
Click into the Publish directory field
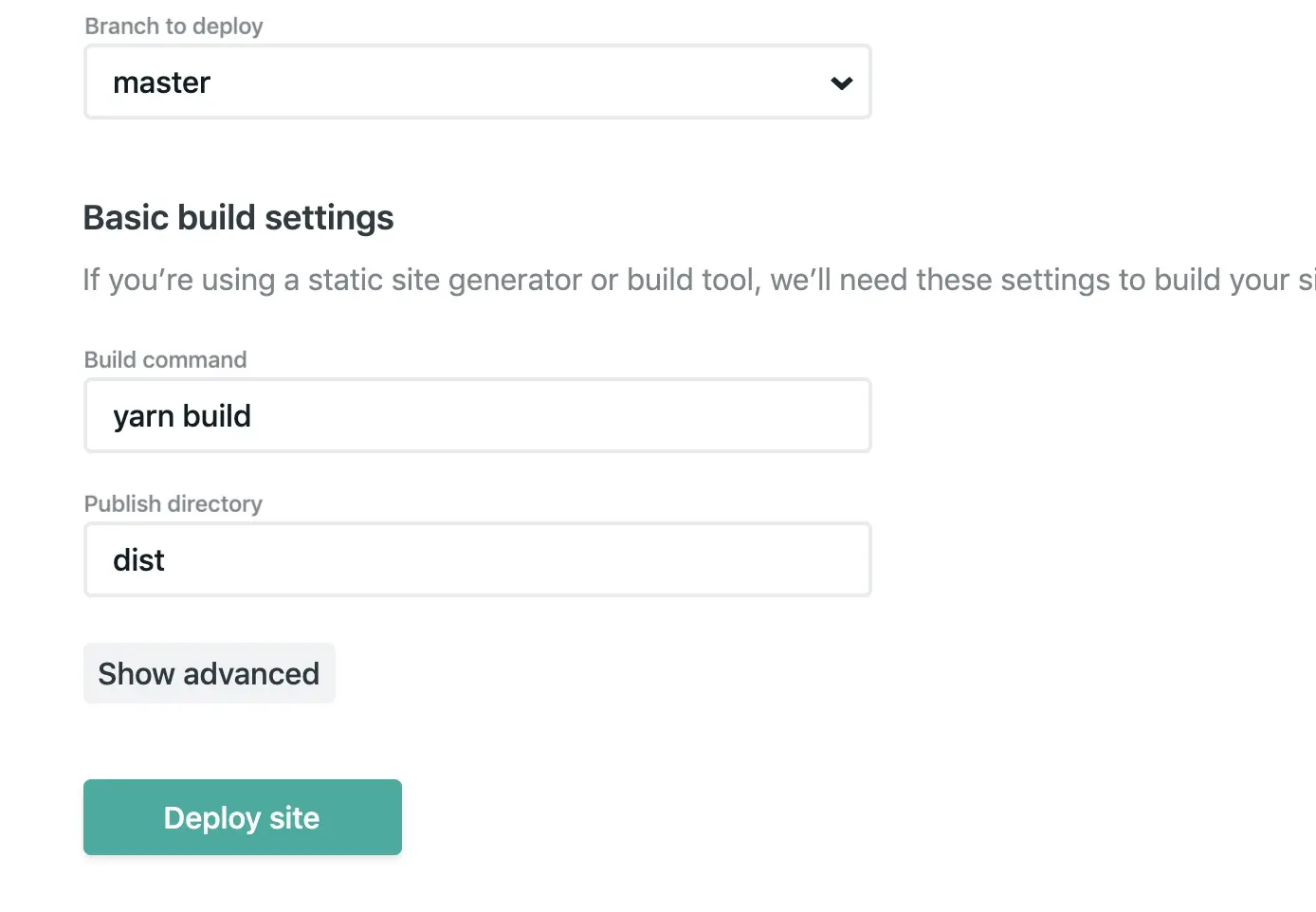point(477,560)
